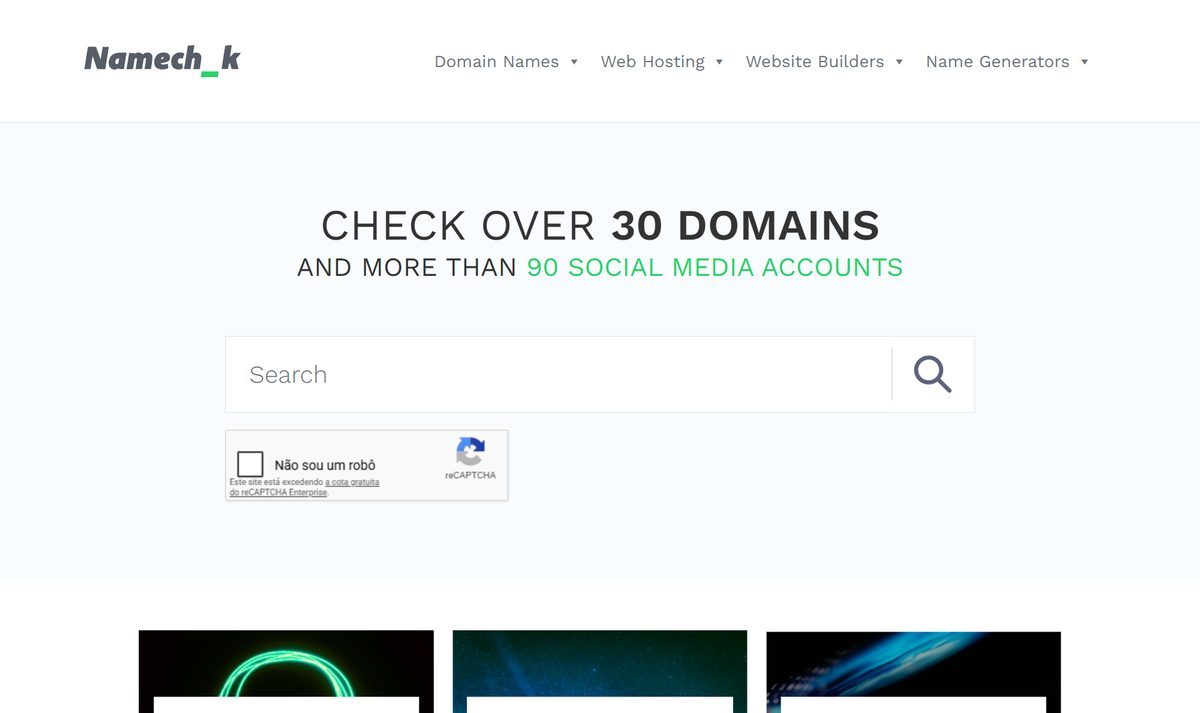Click the Namech_k logo
Screen dimensions: 1200x713
162,60
